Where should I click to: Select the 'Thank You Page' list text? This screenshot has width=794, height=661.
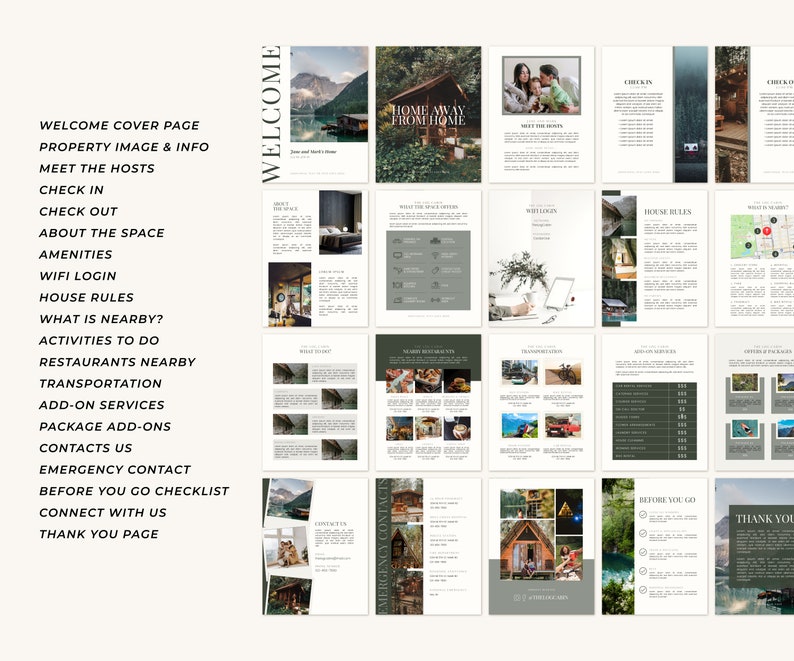click(99, 534)
